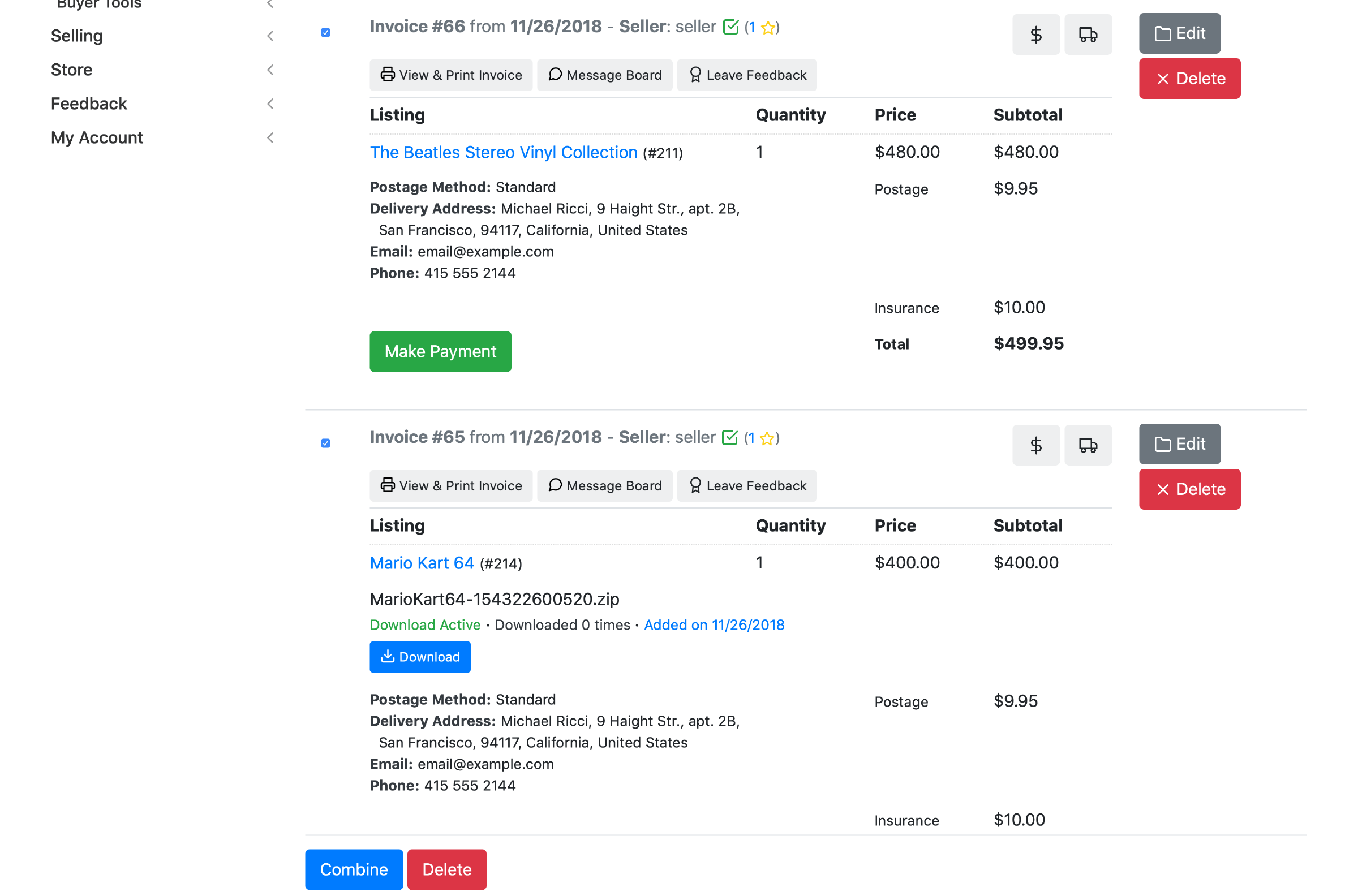Download the MarioKart64 zip file

click(419, 657)
